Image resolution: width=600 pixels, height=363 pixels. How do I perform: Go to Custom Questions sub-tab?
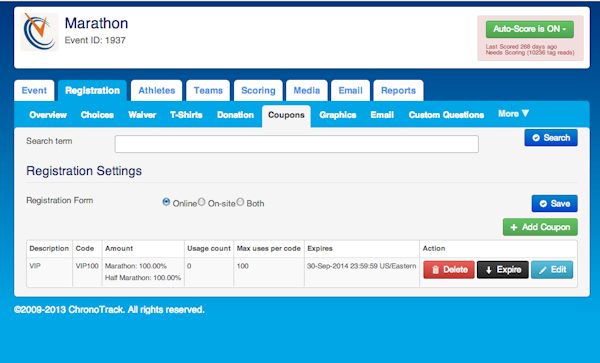click(446, 115)
